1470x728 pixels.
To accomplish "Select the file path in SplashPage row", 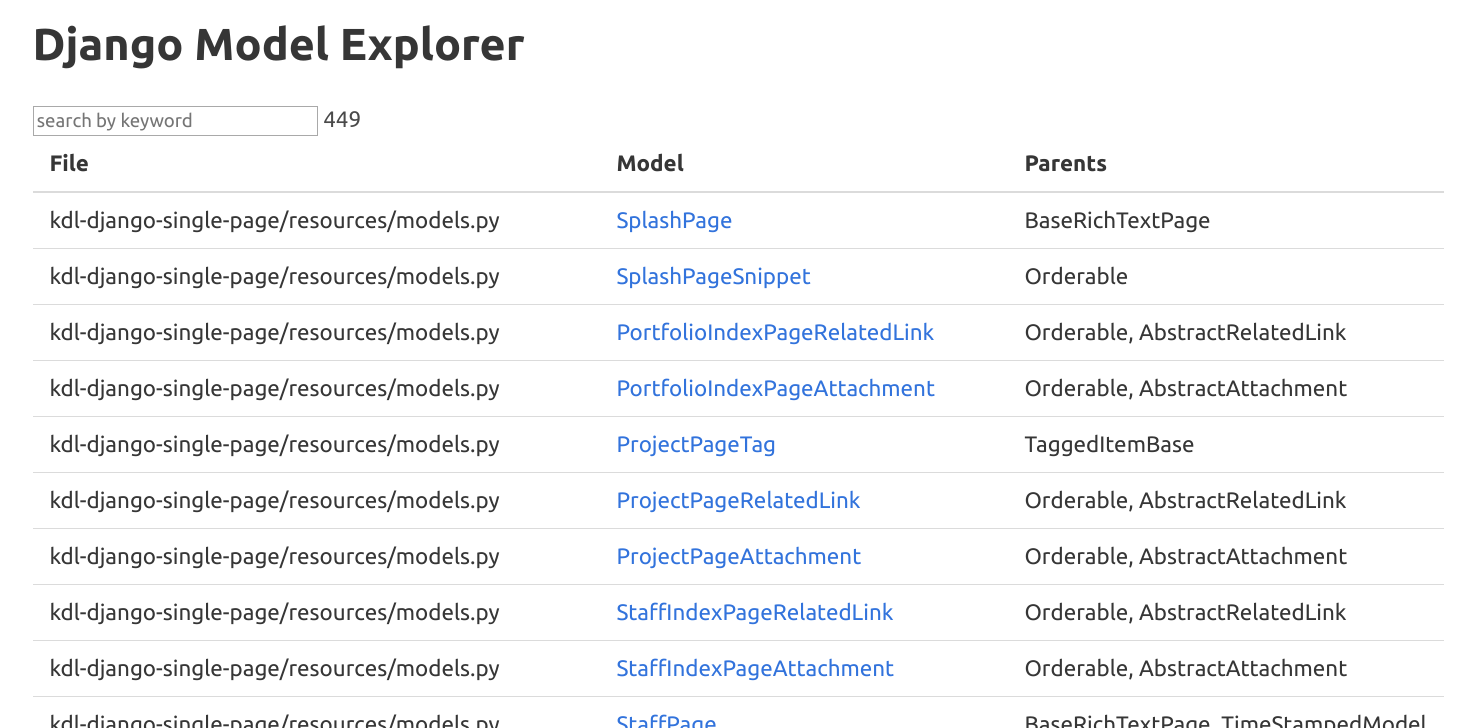I will pyautogui.click(x=274, y=221).
